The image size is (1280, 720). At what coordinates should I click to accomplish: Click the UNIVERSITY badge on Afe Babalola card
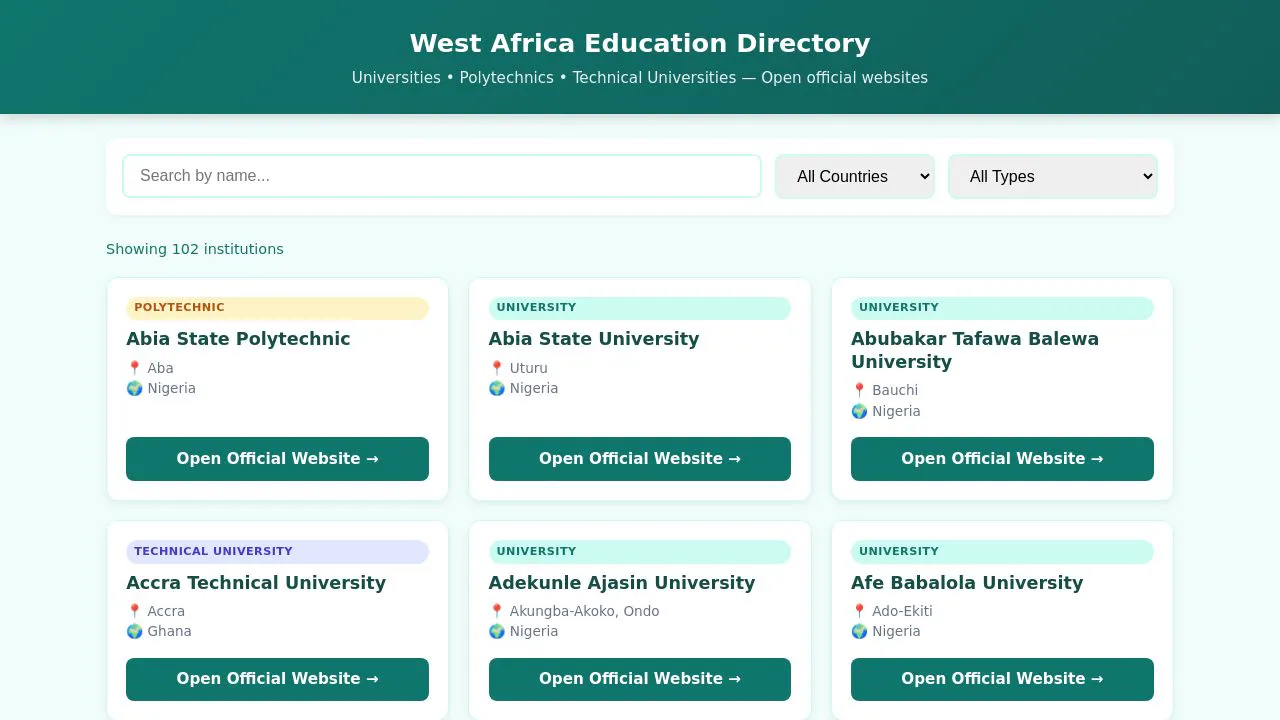(1002, 552)
